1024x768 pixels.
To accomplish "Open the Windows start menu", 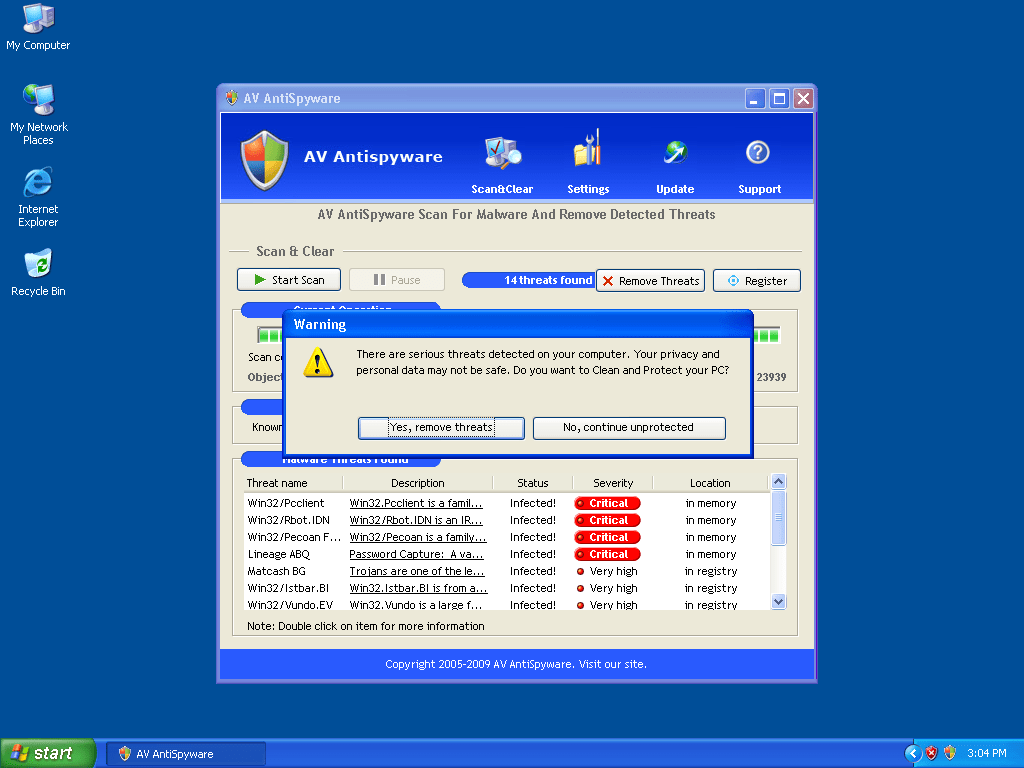I will pyautogui.click(x=48, y=753).
